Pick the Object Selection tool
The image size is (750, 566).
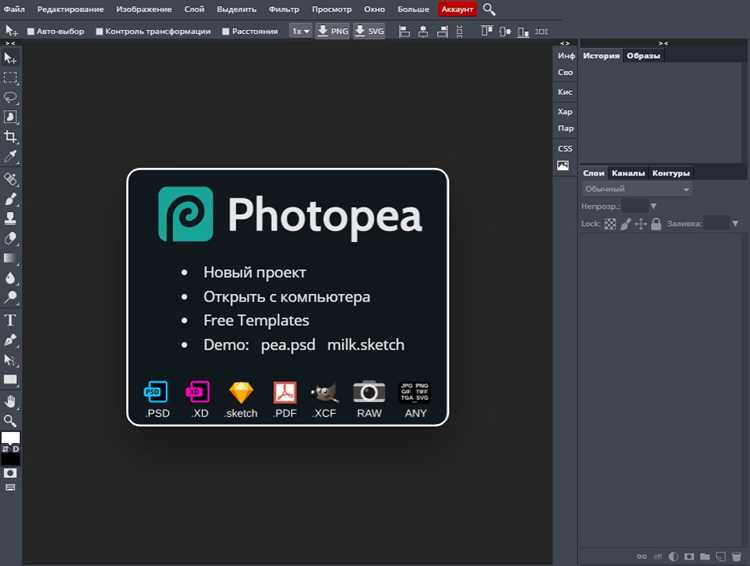click(x=10, y=117)
